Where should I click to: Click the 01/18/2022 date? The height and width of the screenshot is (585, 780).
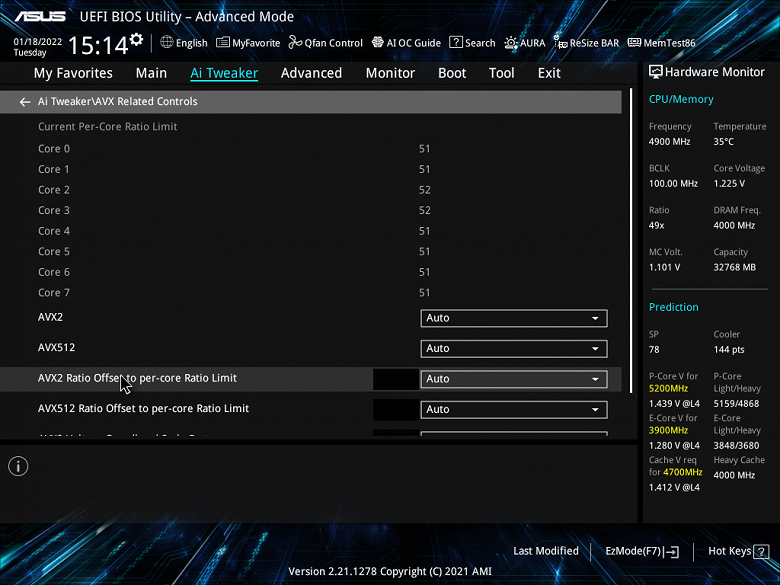point(38,42)
